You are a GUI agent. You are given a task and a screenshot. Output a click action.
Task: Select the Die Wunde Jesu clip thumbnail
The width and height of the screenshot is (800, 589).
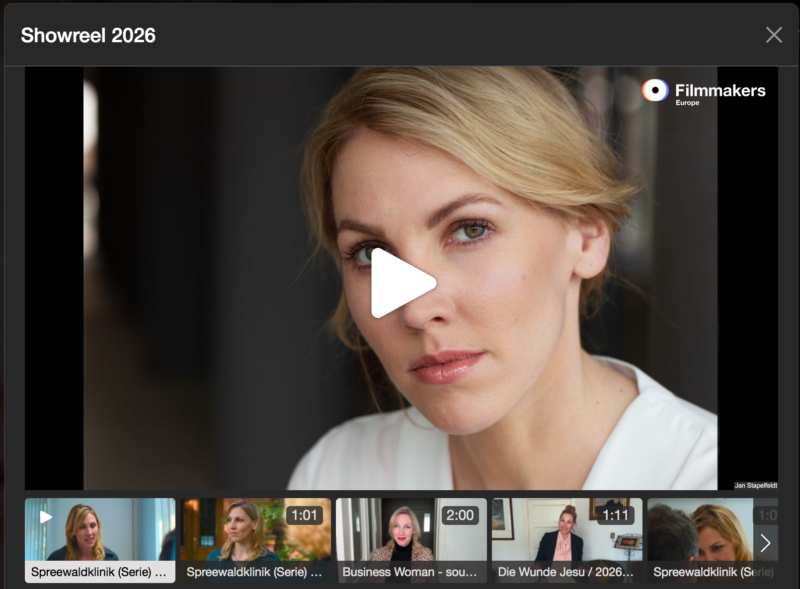[x=567, y=540]
